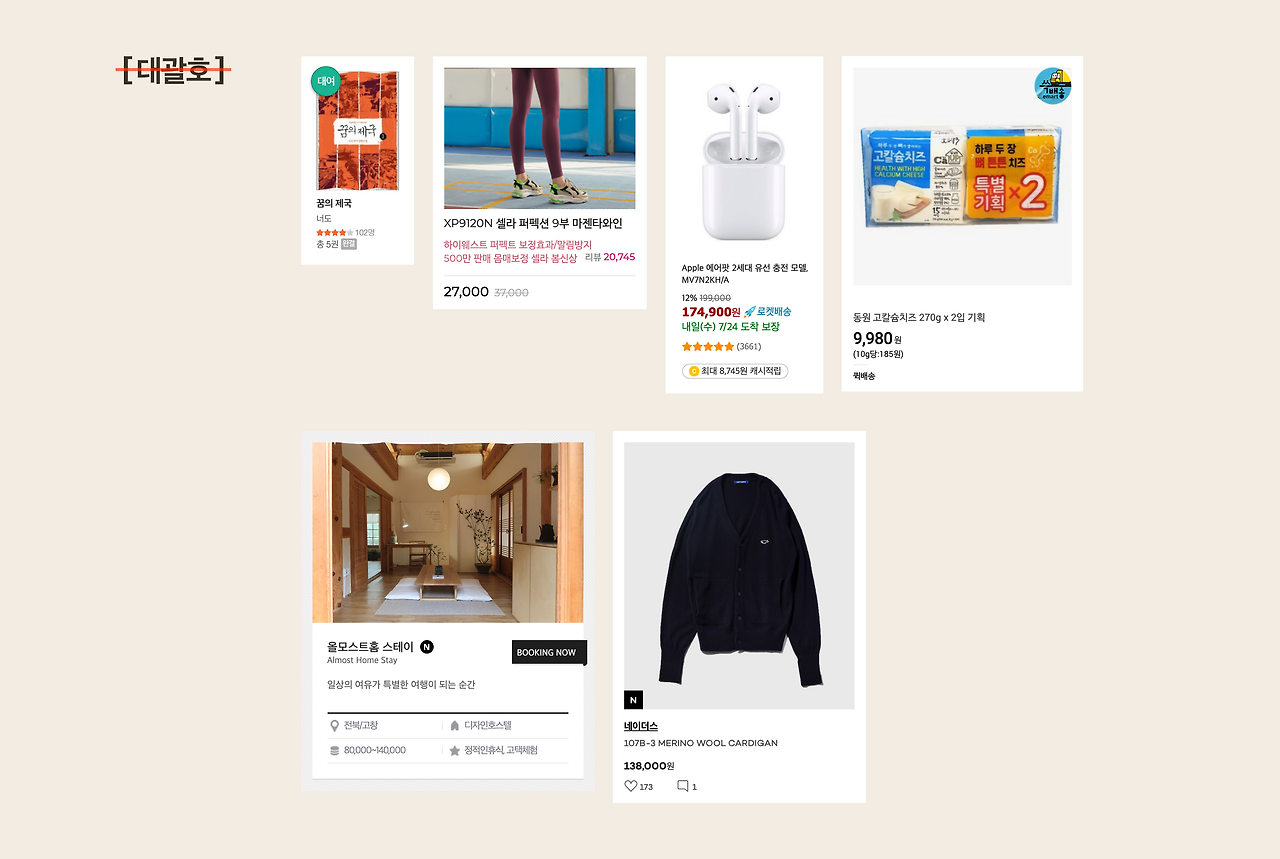Click the heart like icon on cardigan
The image size is (1280, 859).
[631, 786]
